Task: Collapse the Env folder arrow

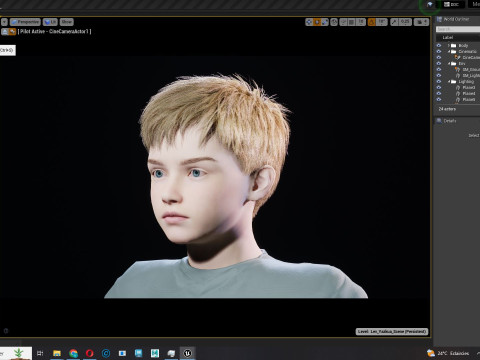Action: pos(449,63)
